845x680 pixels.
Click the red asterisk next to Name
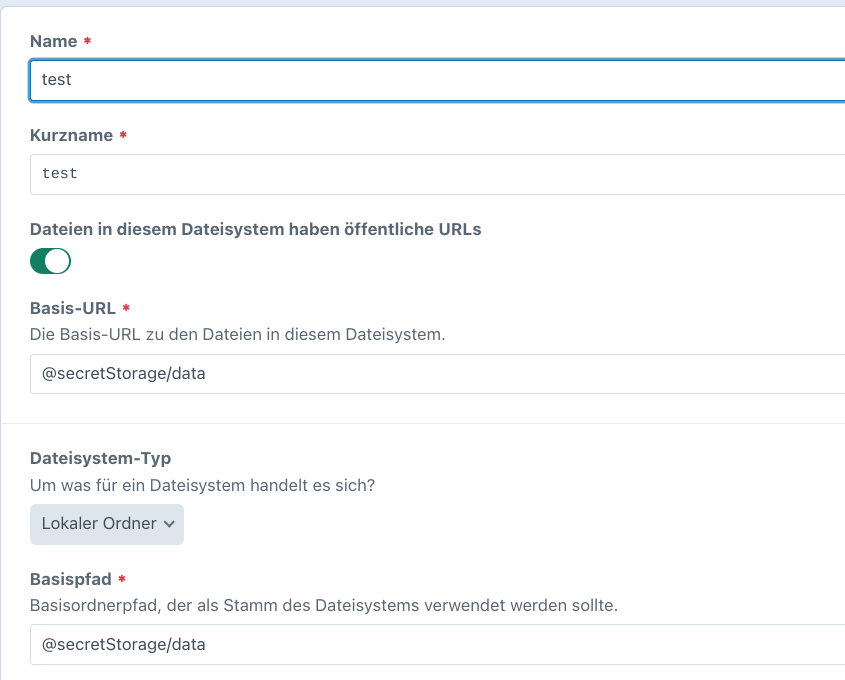87,42
